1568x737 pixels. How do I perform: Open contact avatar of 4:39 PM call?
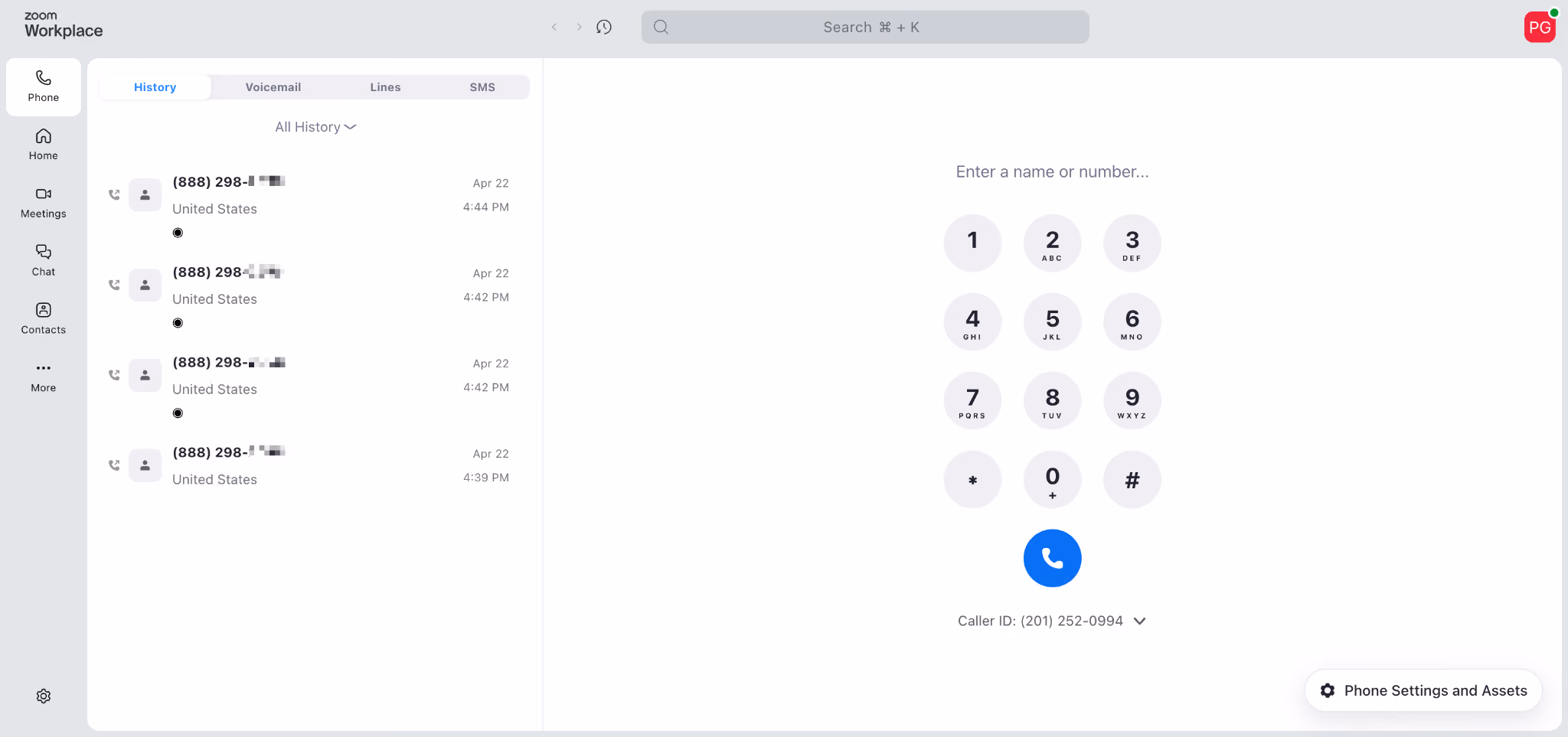(145, 465)
